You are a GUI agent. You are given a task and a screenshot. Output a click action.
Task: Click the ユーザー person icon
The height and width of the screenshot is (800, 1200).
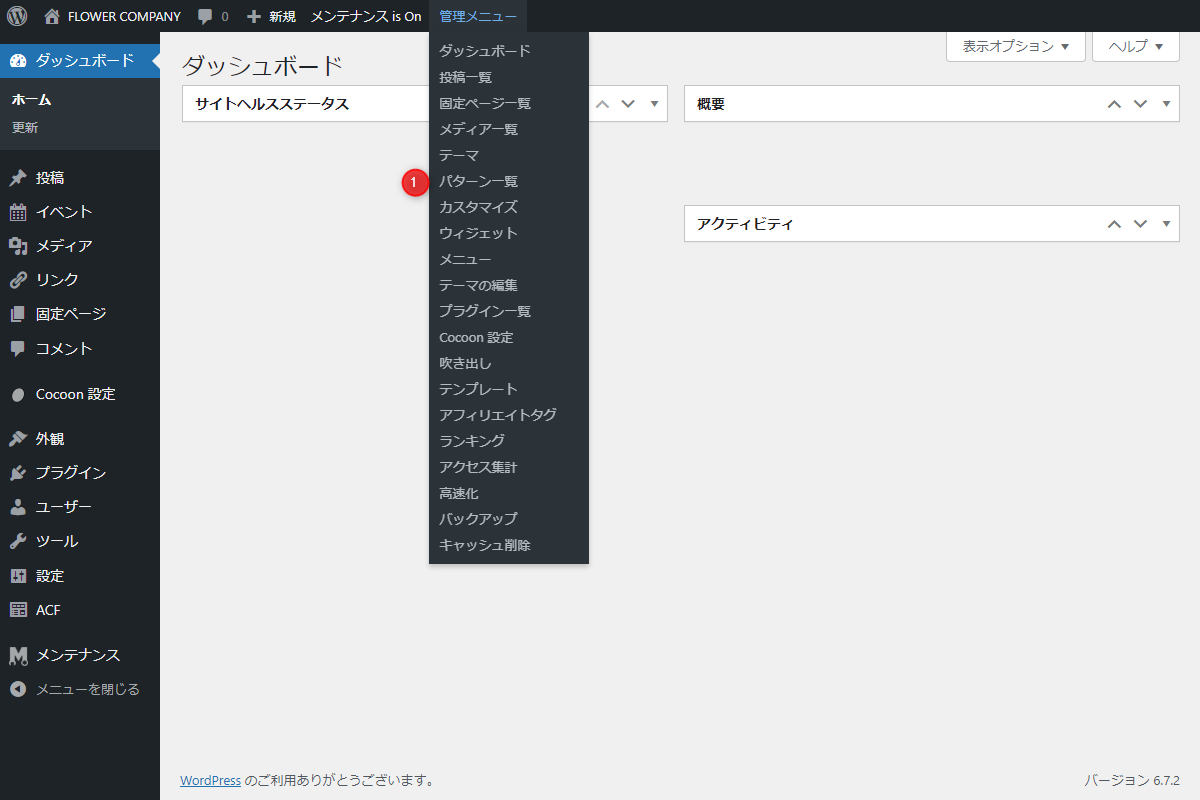point(18,507)
